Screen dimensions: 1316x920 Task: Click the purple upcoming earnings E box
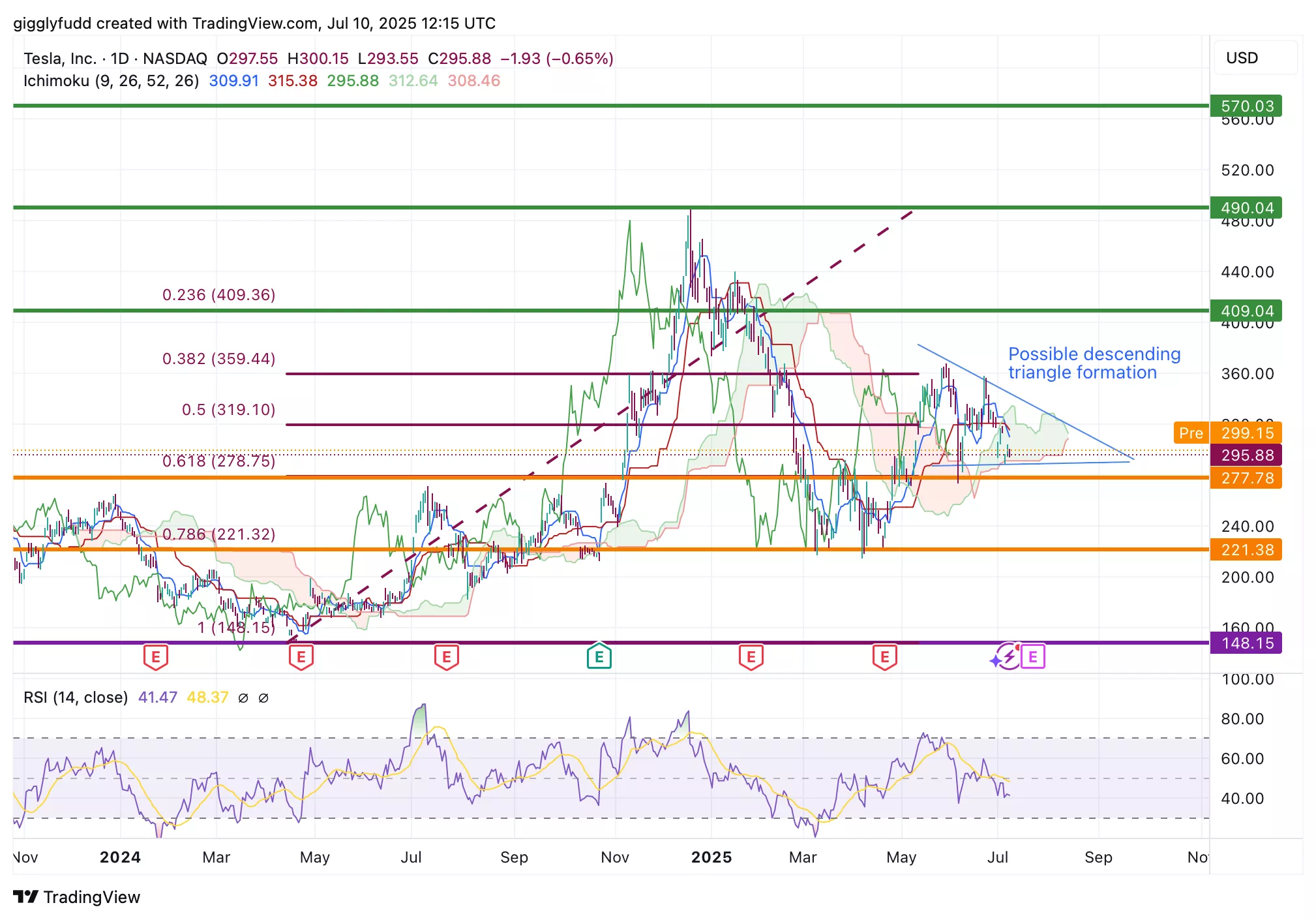(1033, 656)
